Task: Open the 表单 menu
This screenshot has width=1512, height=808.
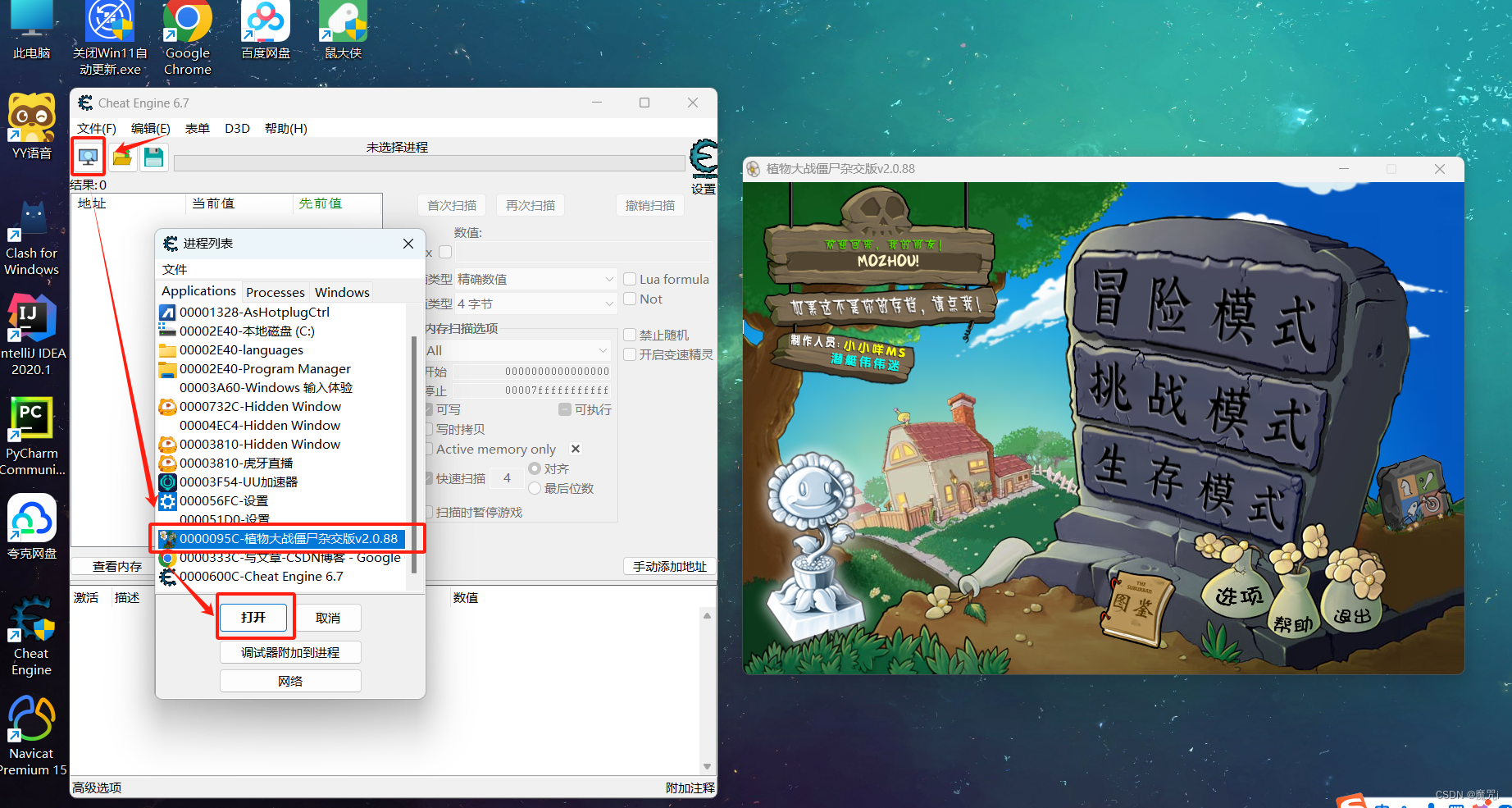Action: [198, 128]
